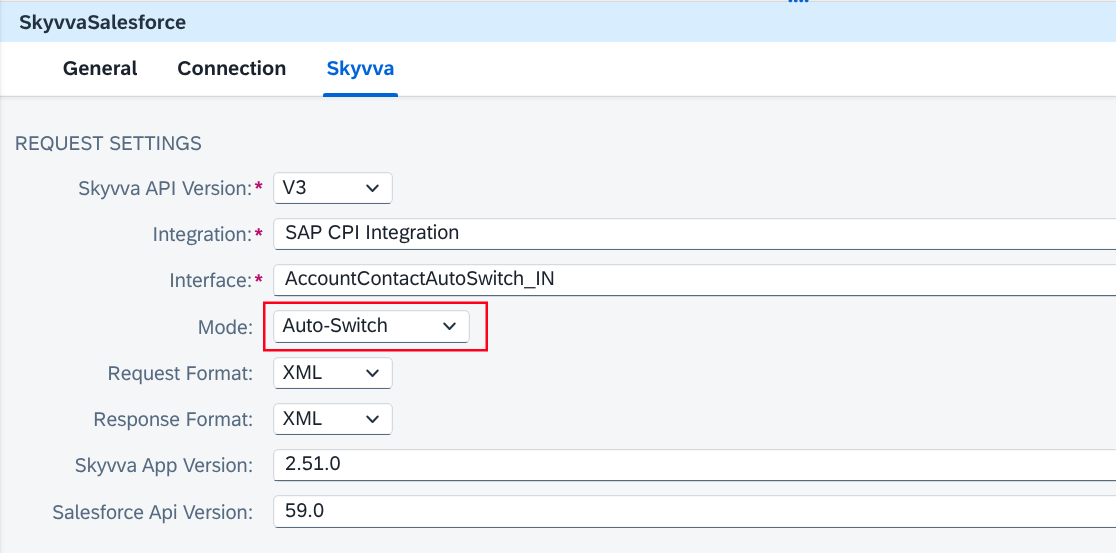Open the Connection tab
The image size is (1116, 553).
(x=231, y=68)
